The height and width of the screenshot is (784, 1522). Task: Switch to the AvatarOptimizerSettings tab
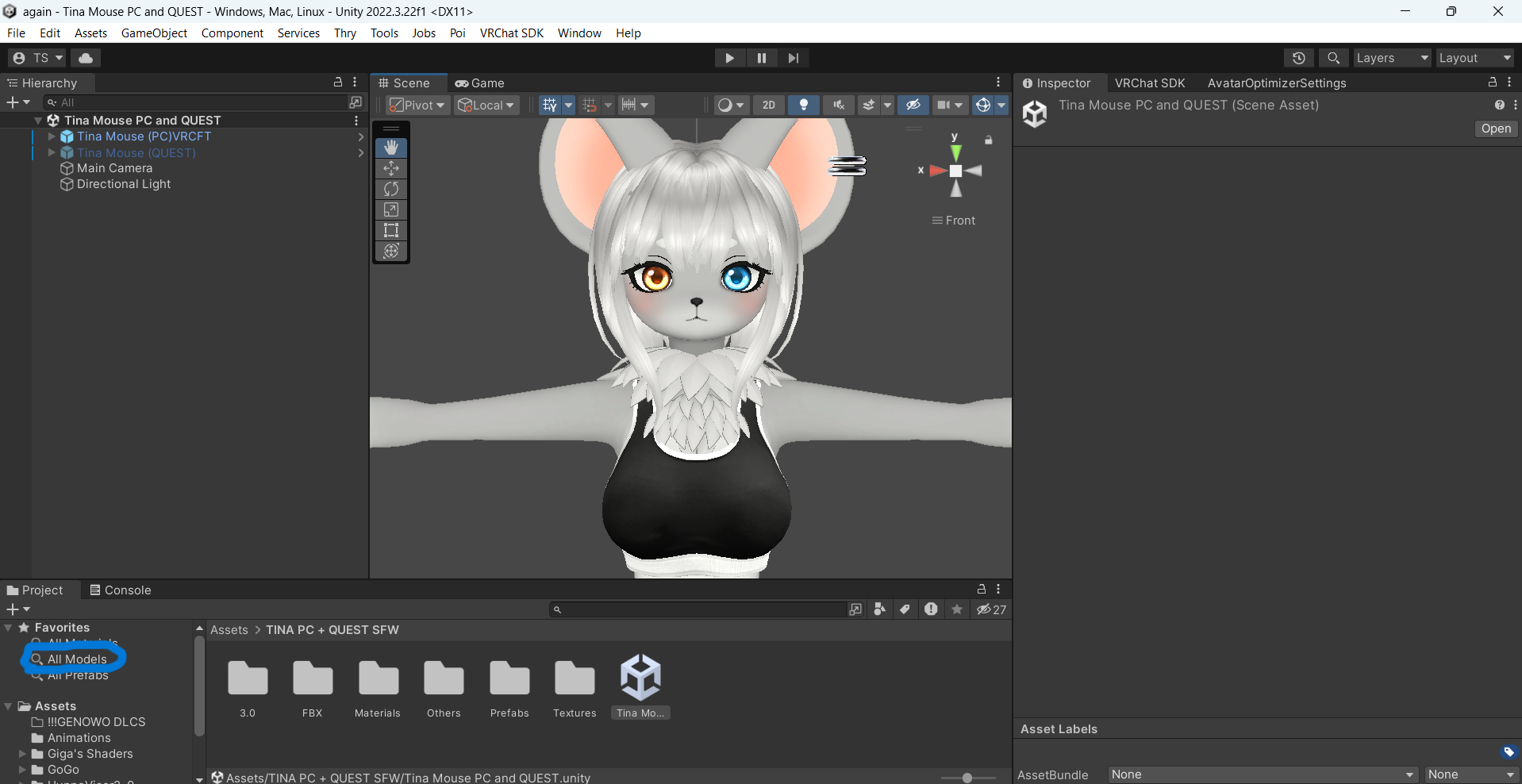click(x=1277, y=83)
